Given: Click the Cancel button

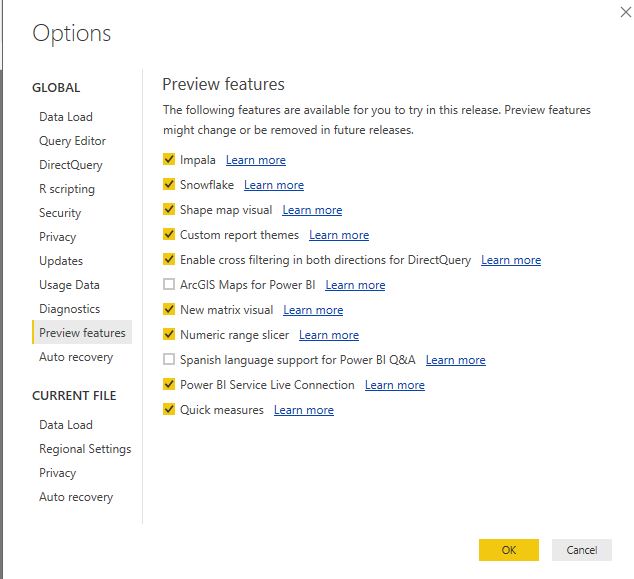Looking at the screenshot, I should [x=581, y=550].
